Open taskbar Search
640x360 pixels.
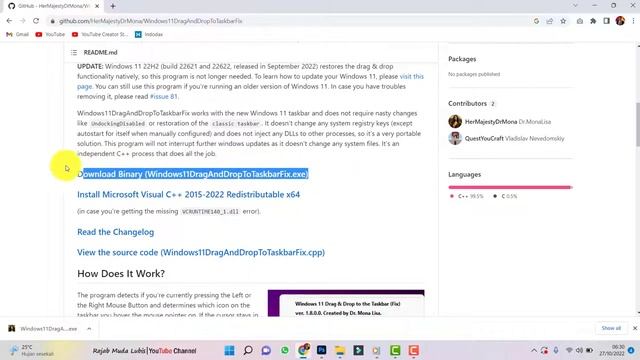pyautogui.click(x=248, y=350)
